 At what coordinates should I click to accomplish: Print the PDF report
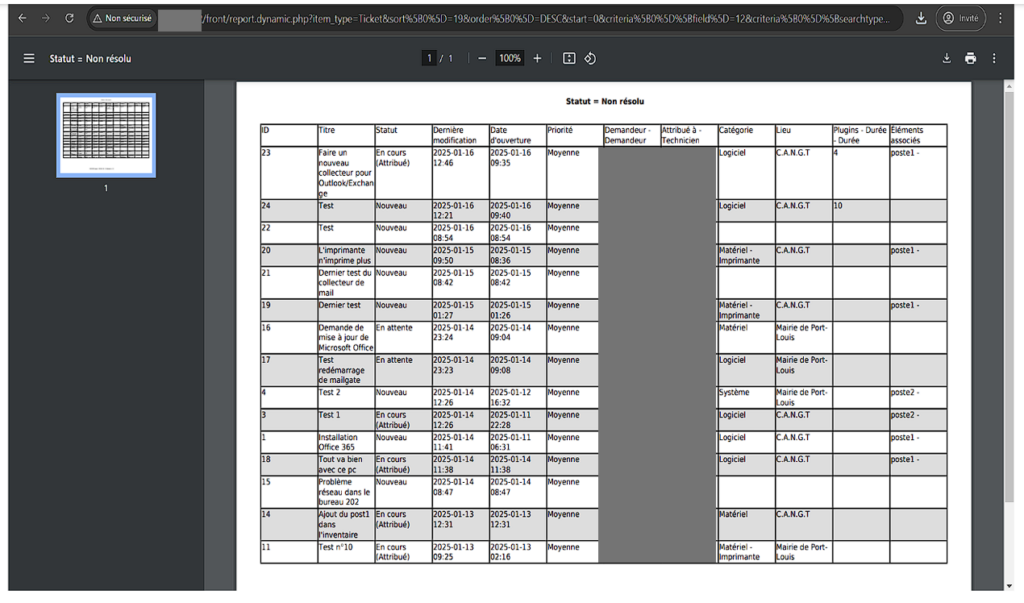coord(970,59)
